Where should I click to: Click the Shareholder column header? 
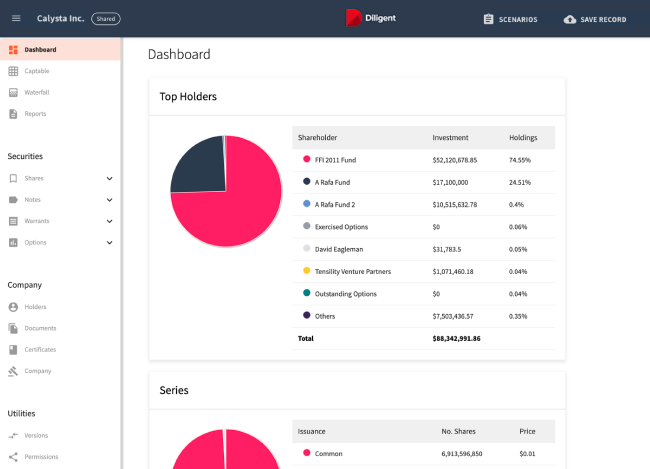[317, 138]
